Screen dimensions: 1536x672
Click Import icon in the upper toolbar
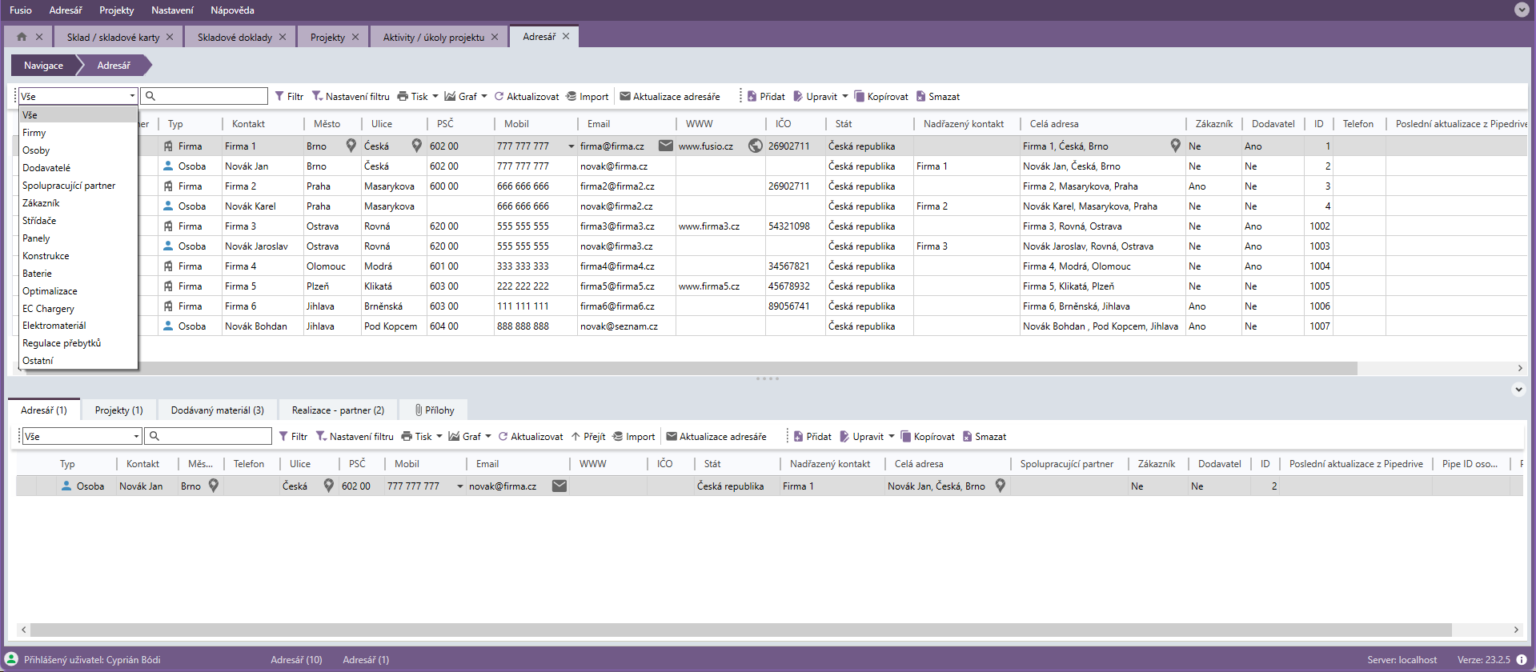coord(571,97)
